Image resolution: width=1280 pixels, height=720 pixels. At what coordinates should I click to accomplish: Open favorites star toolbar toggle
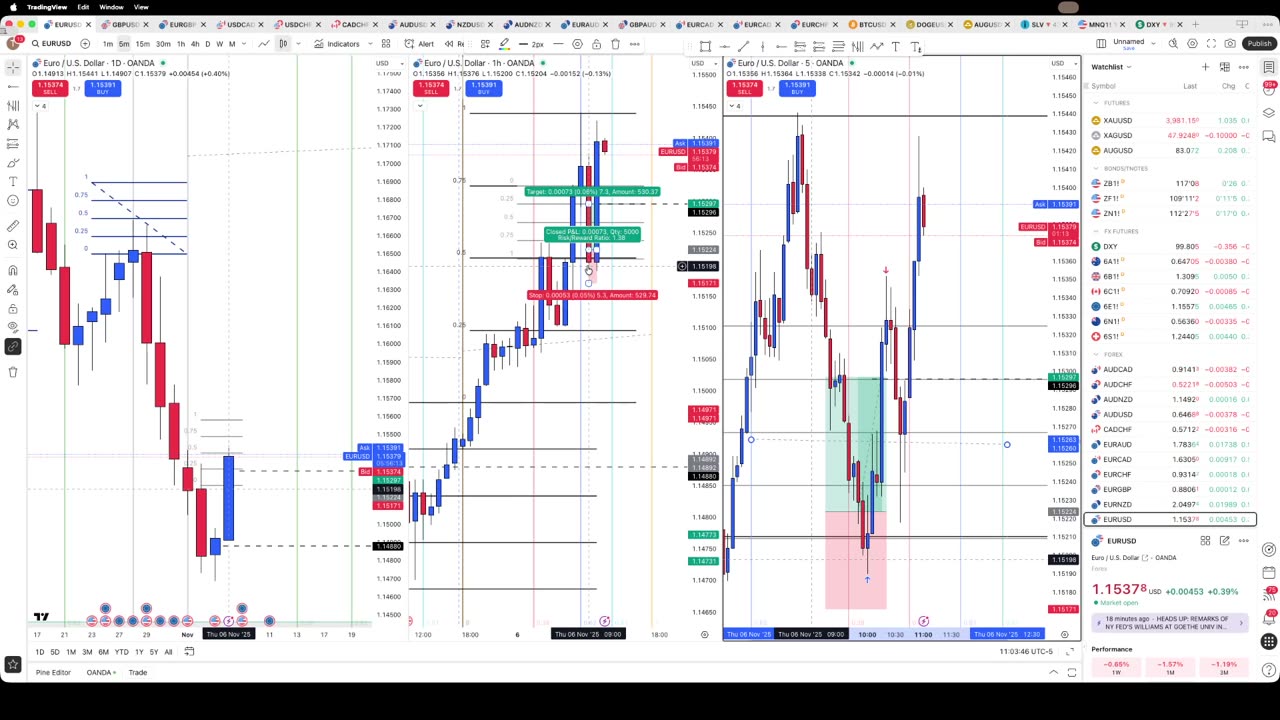(13, 664)
